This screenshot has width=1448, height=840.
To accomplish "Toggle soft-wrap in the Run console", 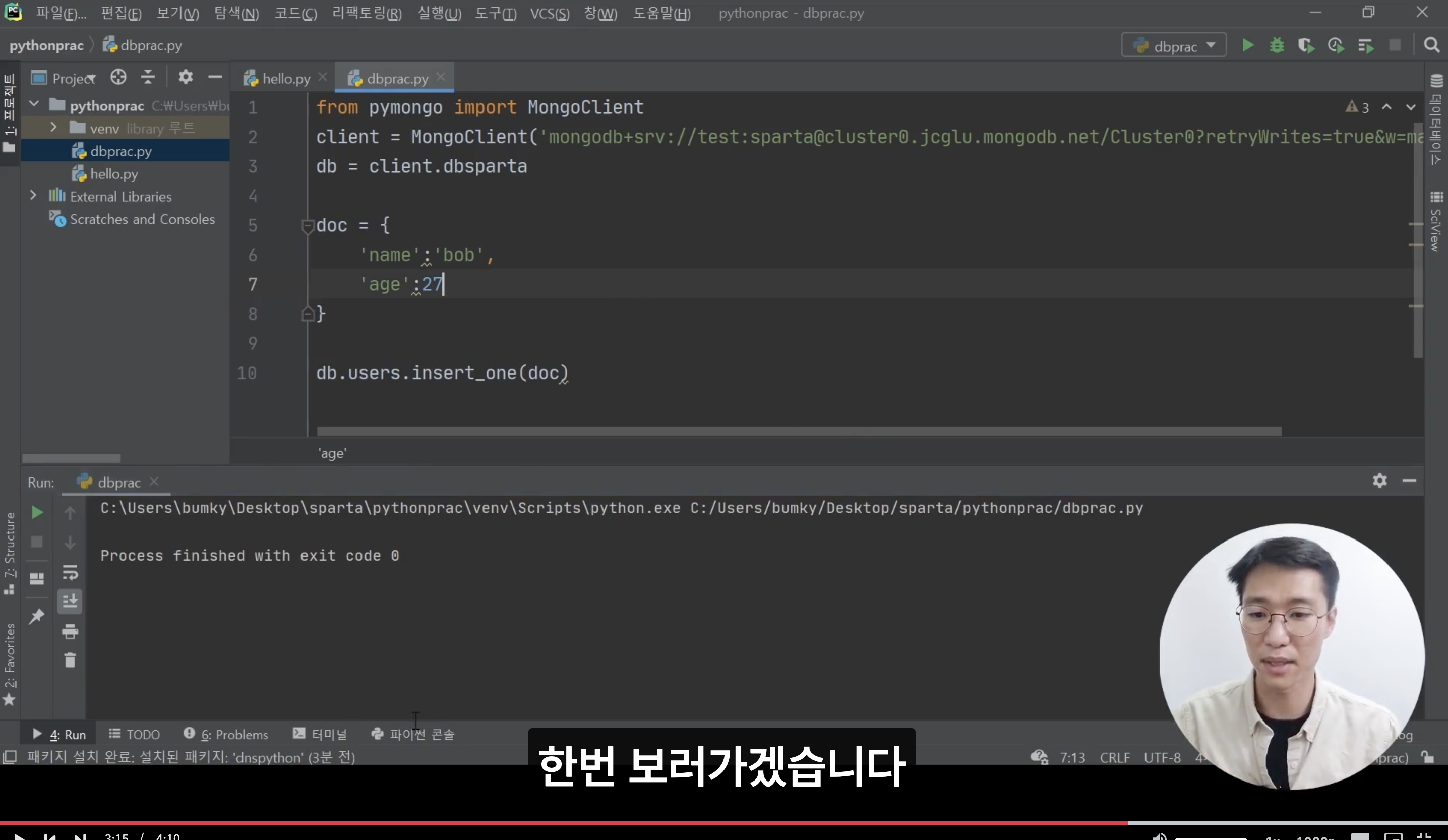I will pyautogui.click(x=70, y=572).
